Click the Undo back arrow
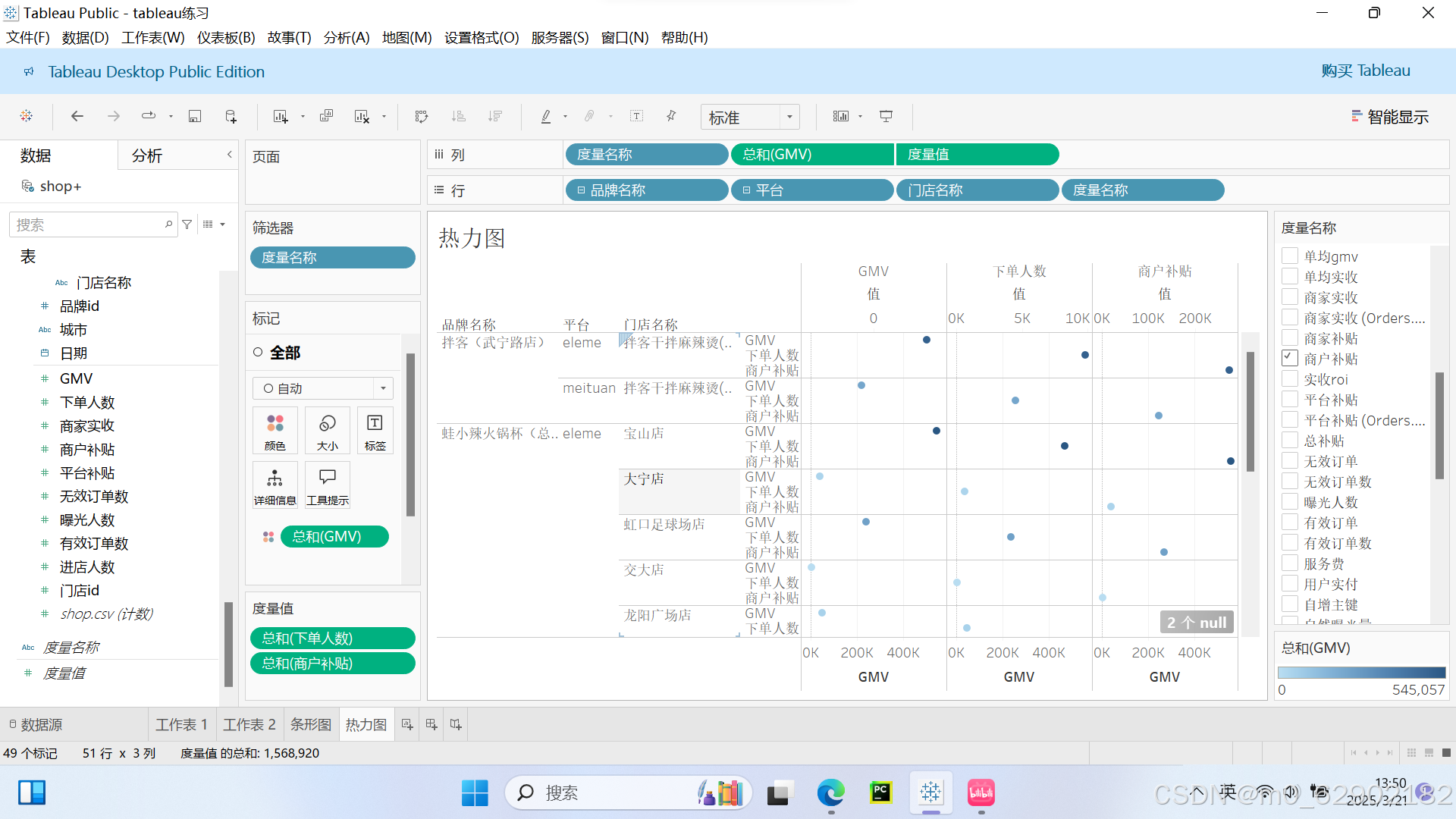The image size is (1456, 819). [x=77, y=116]
